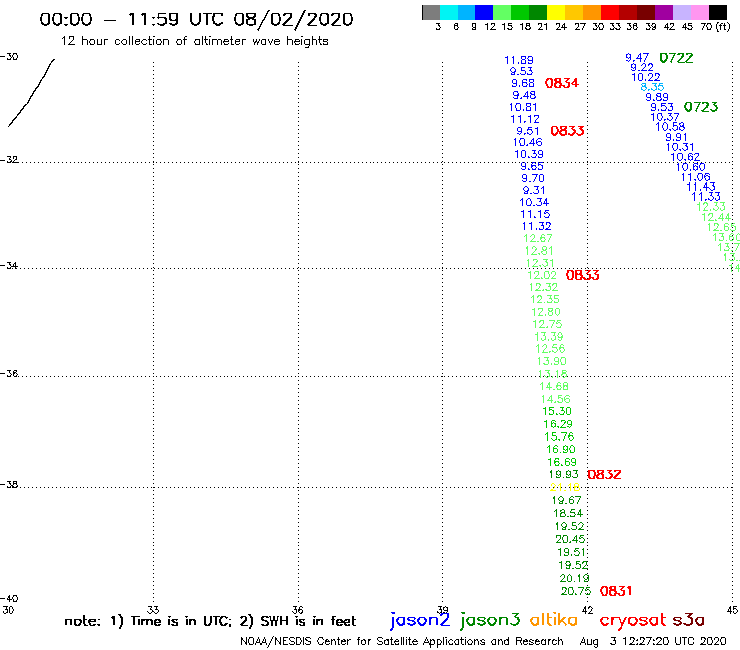The image size is (740, 650).
Task: Click the lavender 45 ft legend swatch
Action: [x=681, y=12]
